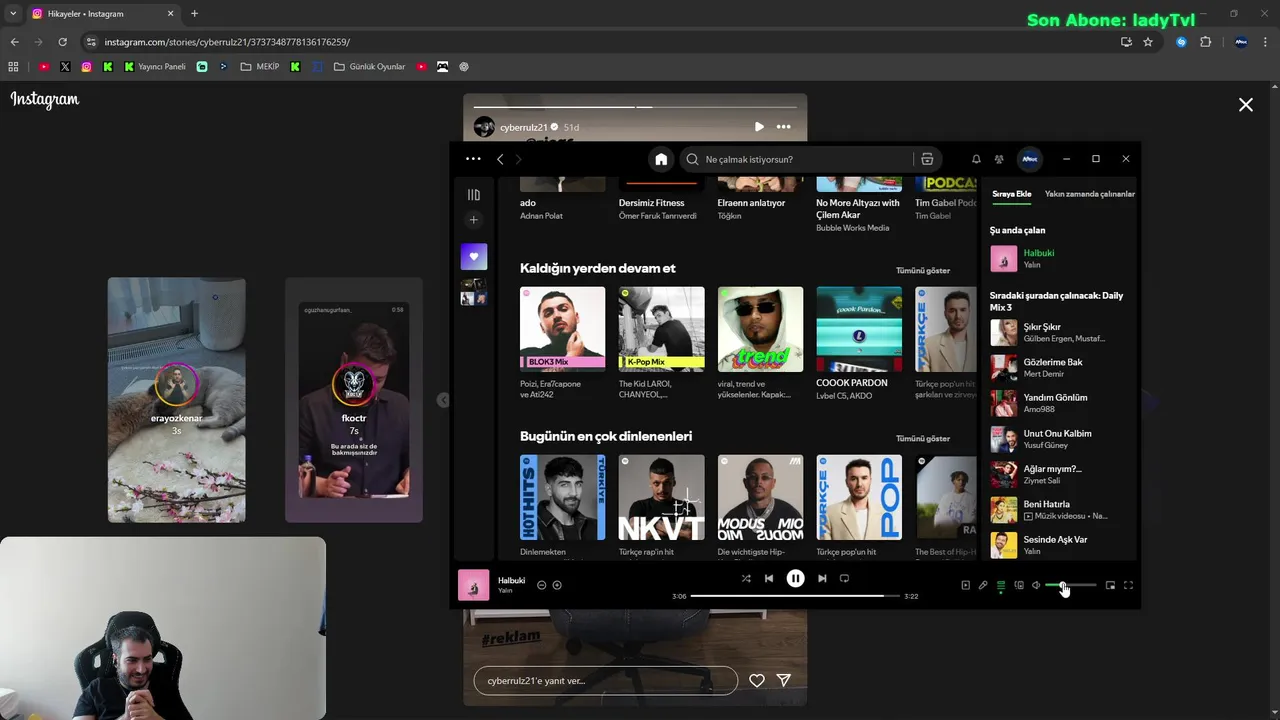This screenshot has height=720, width=1280.
Task: Pause the playing song Halbuki
Action: pos(795,578)
